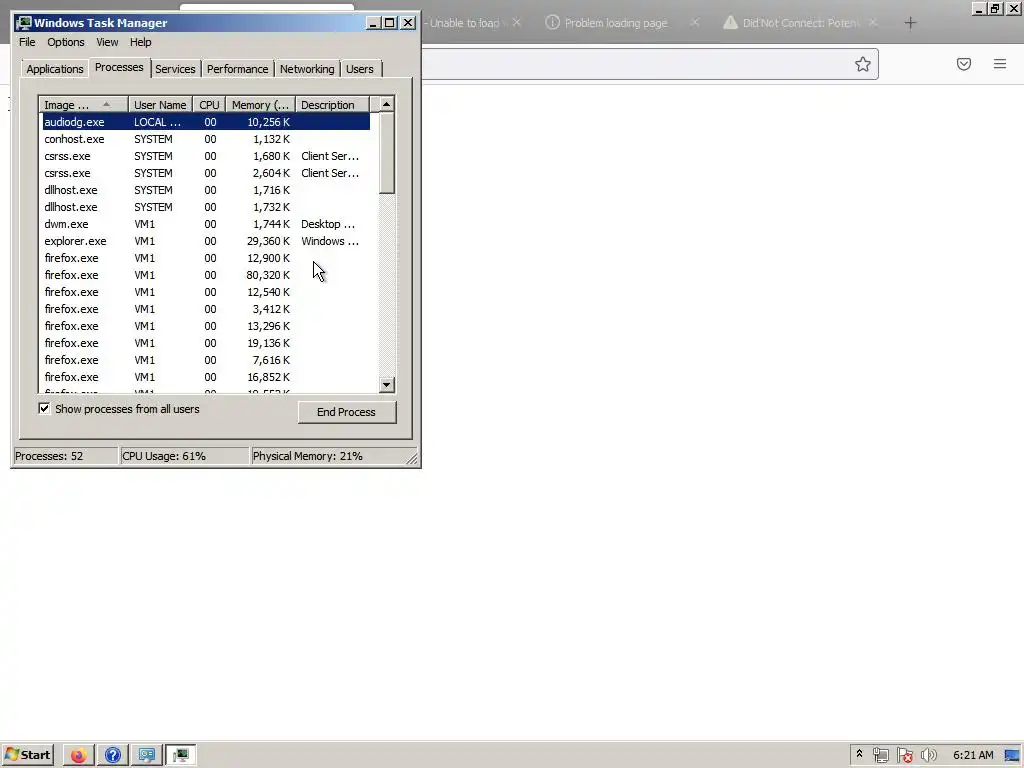1024x768 pixels.
Task: Click the process list scrollbar thumb
Action: pyautogui.click(x=387, y=153)
